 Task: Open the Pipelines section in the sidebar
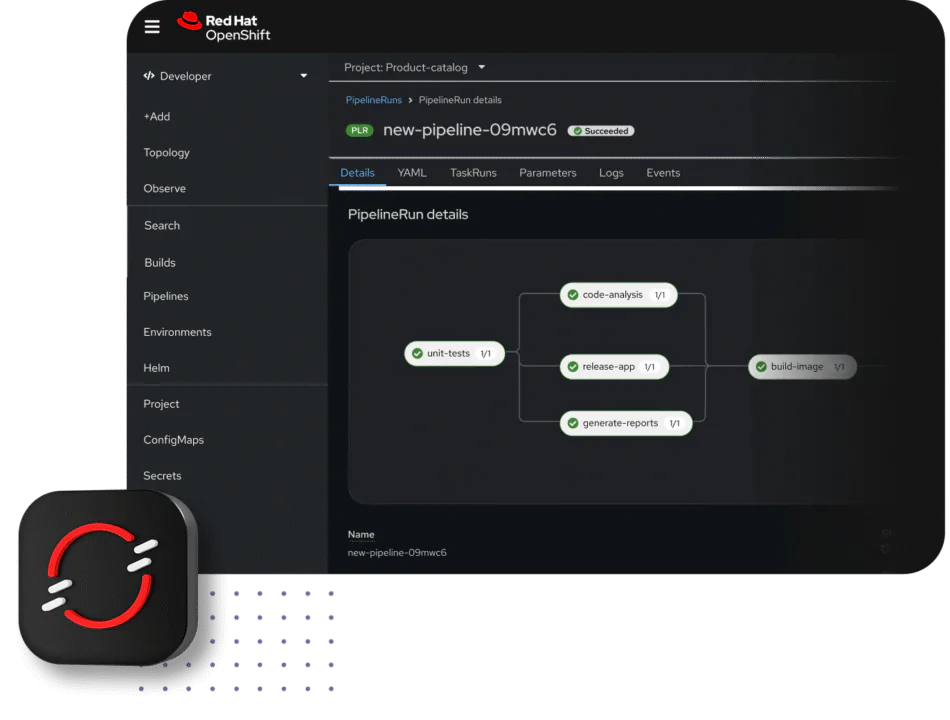pyautogui.click(x=165, y=296)
